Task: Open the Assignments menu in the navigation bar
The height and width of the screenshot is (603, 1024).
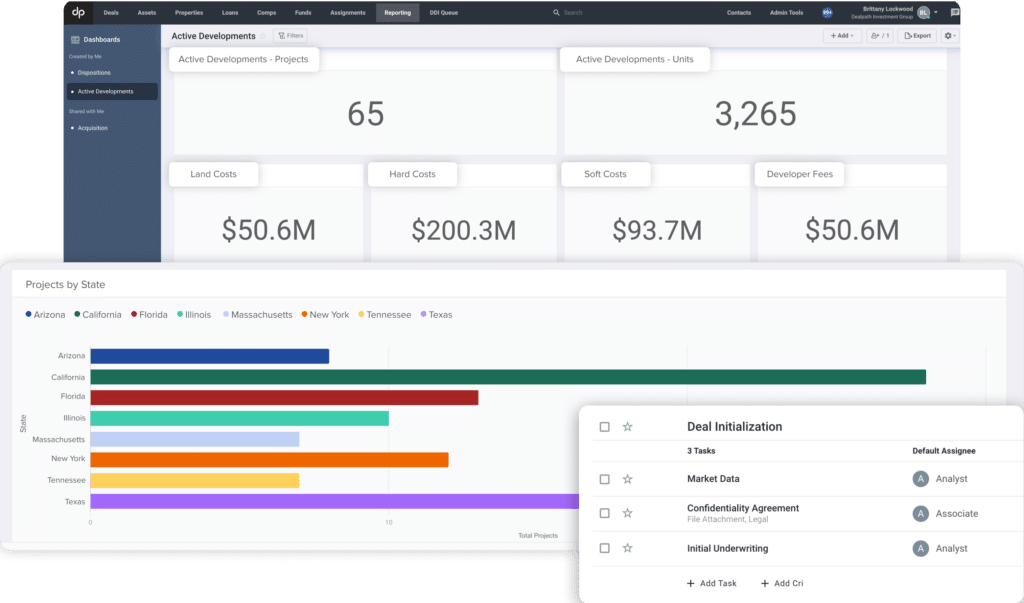Action: pyautogui.click(x=347, y=12)
